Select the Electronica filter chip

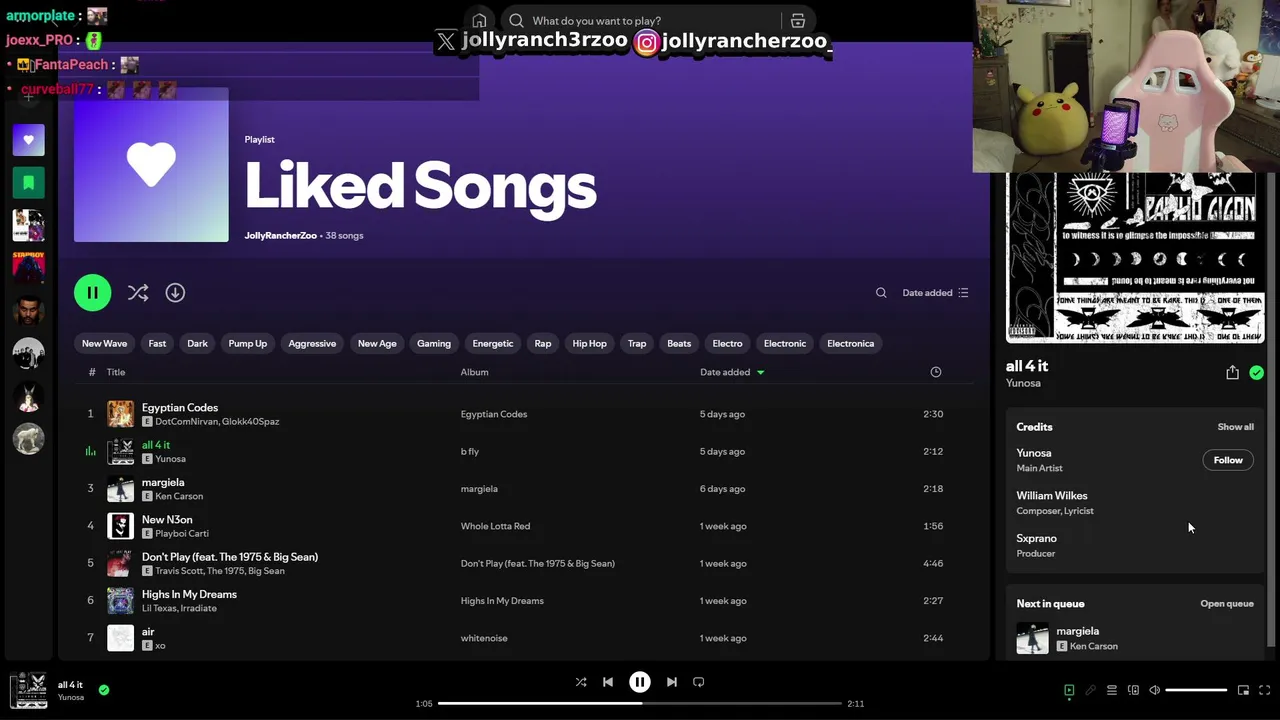click(850, 343)
